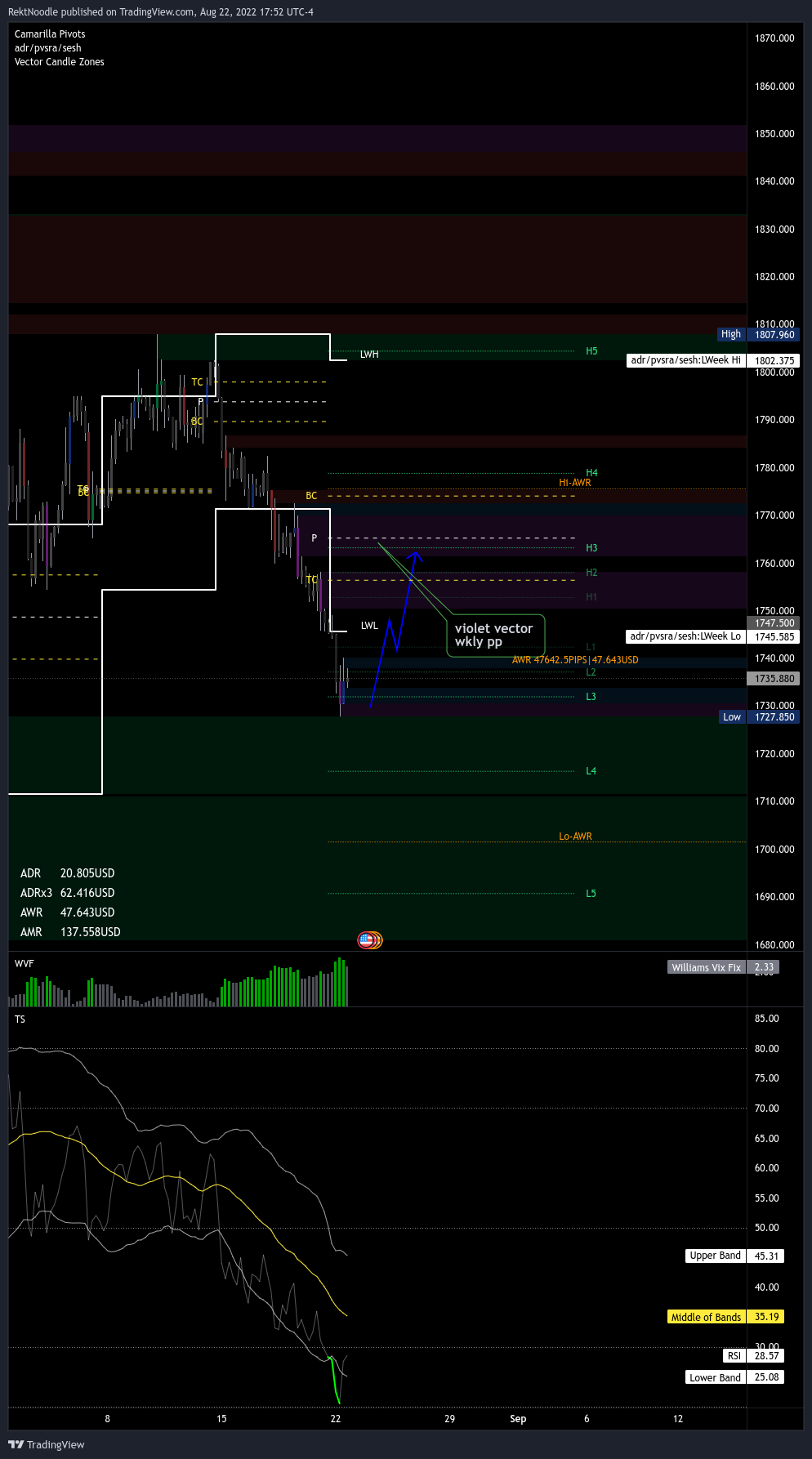
Task: Click the 1870.000 price scale value
Action: pos(774,38)
